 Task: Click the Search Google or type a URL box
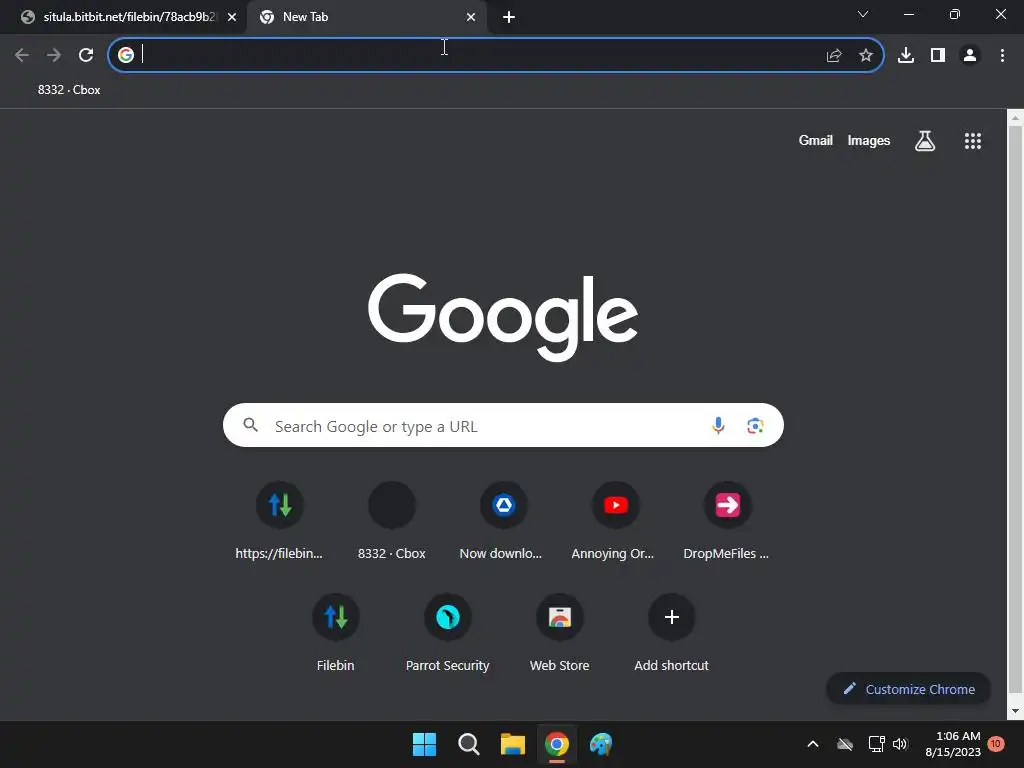(x=503, y=426)
